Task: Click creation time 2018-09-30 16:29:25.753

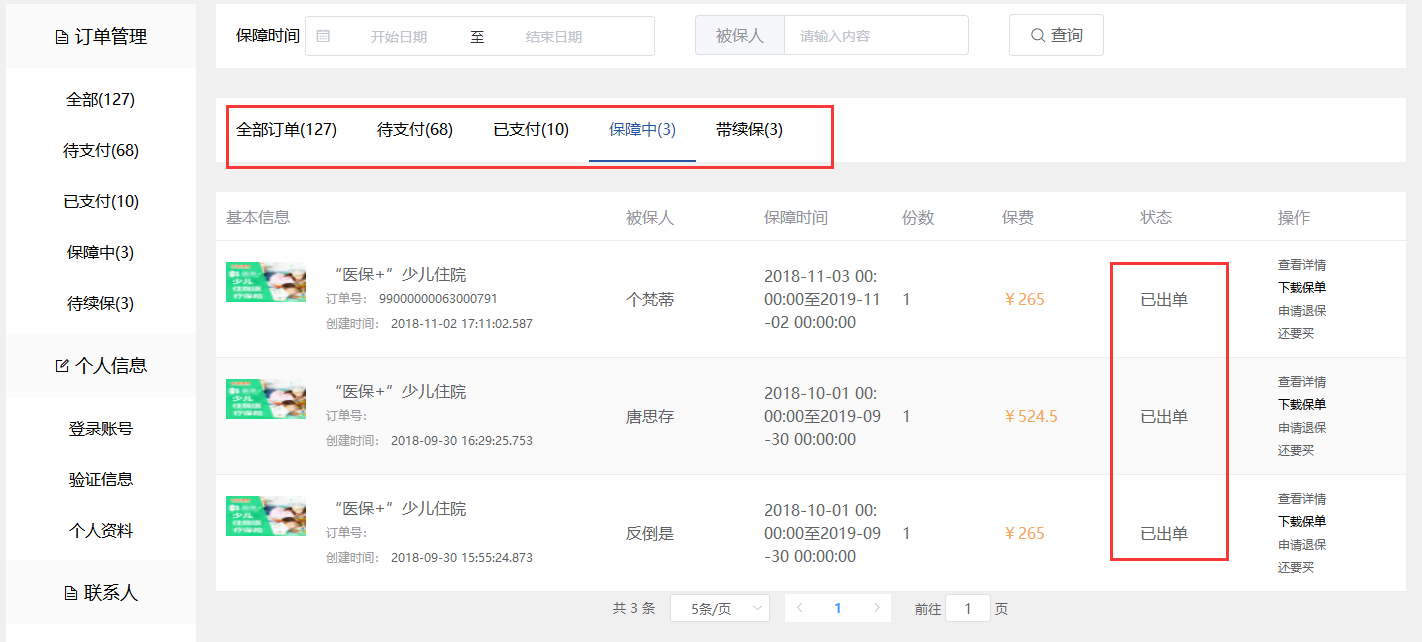Action: (x=462, y=441)
